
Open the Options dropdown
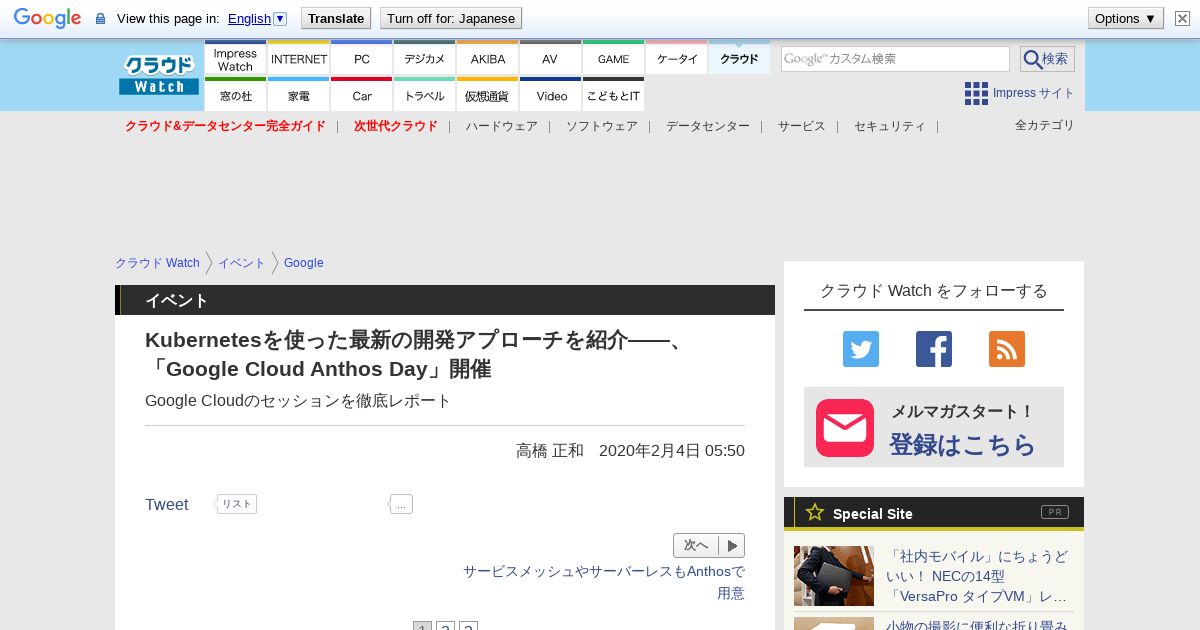(1125, 18)
